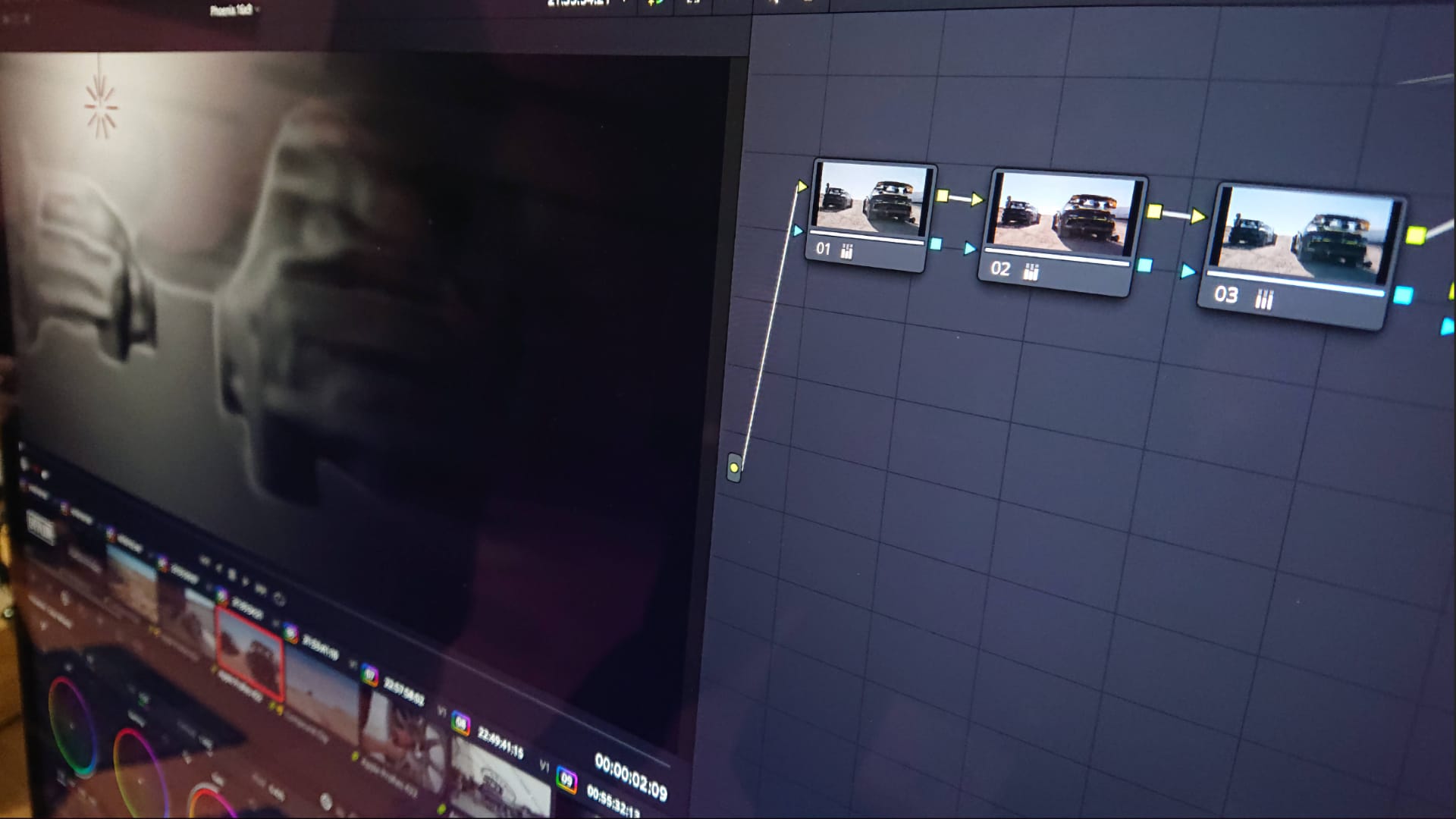This screenshot has height=819, width=1456.
Task: Select corrector node 01 thumbnail
Action: pyautogui.click(x=872, y=197)
